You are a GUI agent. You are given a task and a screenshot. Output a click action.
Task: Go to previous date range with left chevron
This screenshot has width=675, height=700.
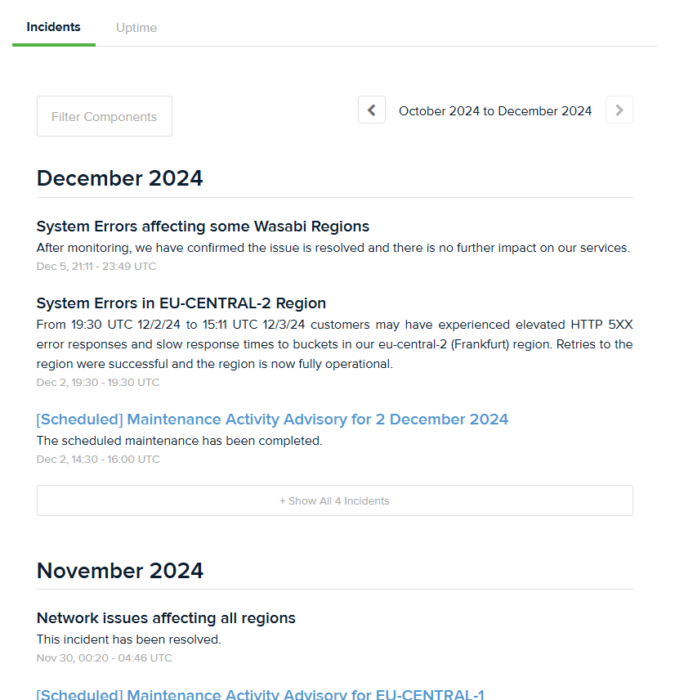pyautogui.click(x=371, y=110)
